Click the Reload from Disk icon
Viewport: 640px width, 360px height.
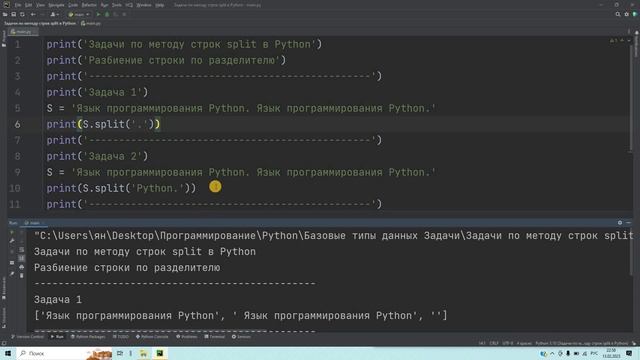[22, 14]
